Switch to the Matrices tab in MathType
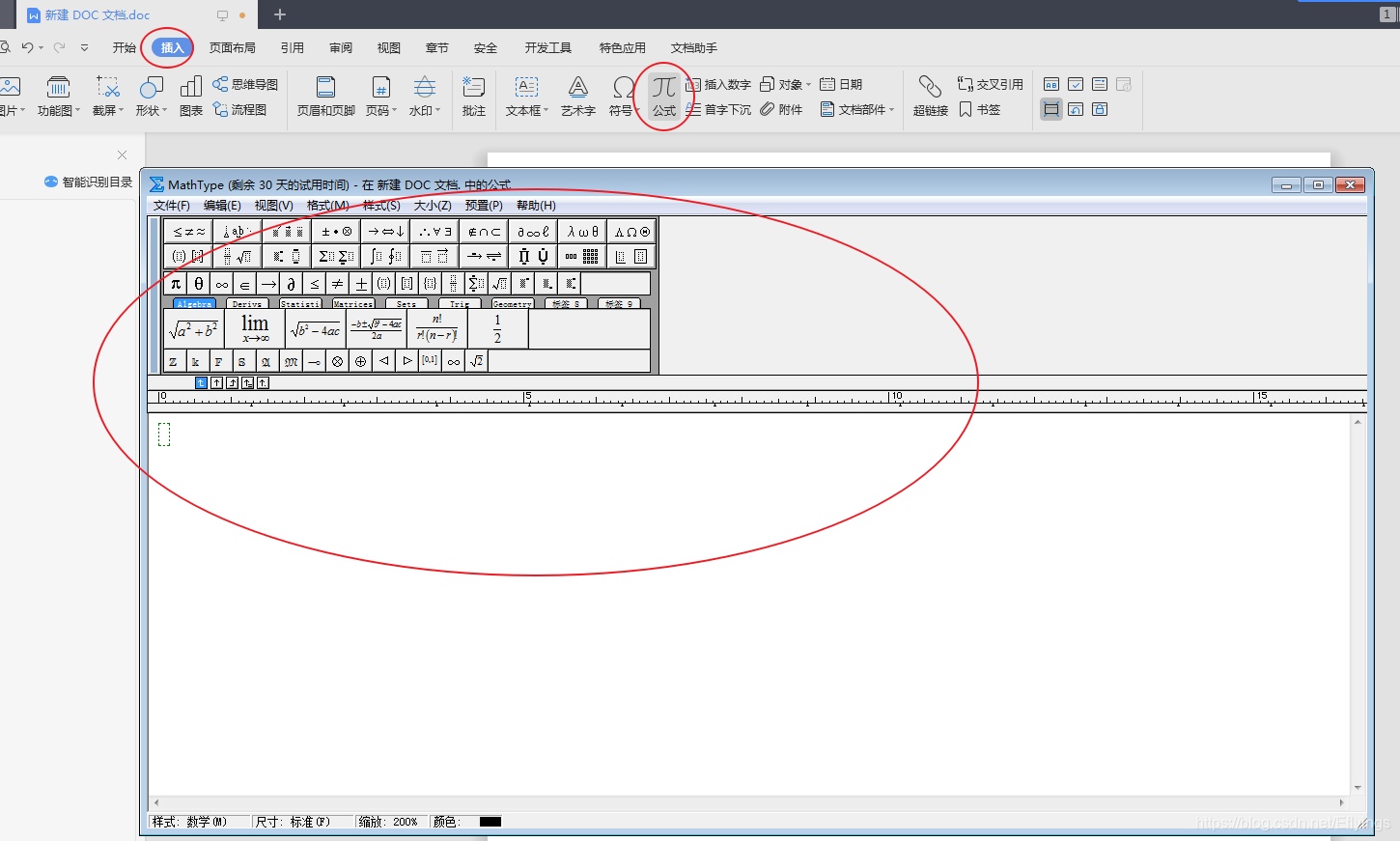 352,303
